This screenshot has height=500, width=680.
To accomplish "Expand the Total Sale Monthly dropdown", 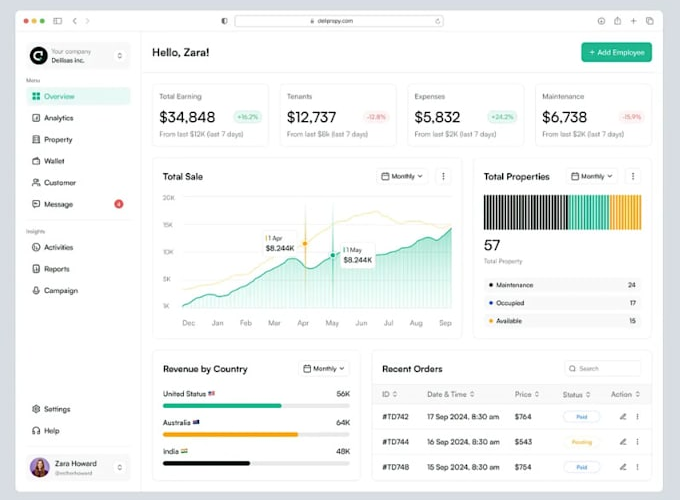I will 401,176.
